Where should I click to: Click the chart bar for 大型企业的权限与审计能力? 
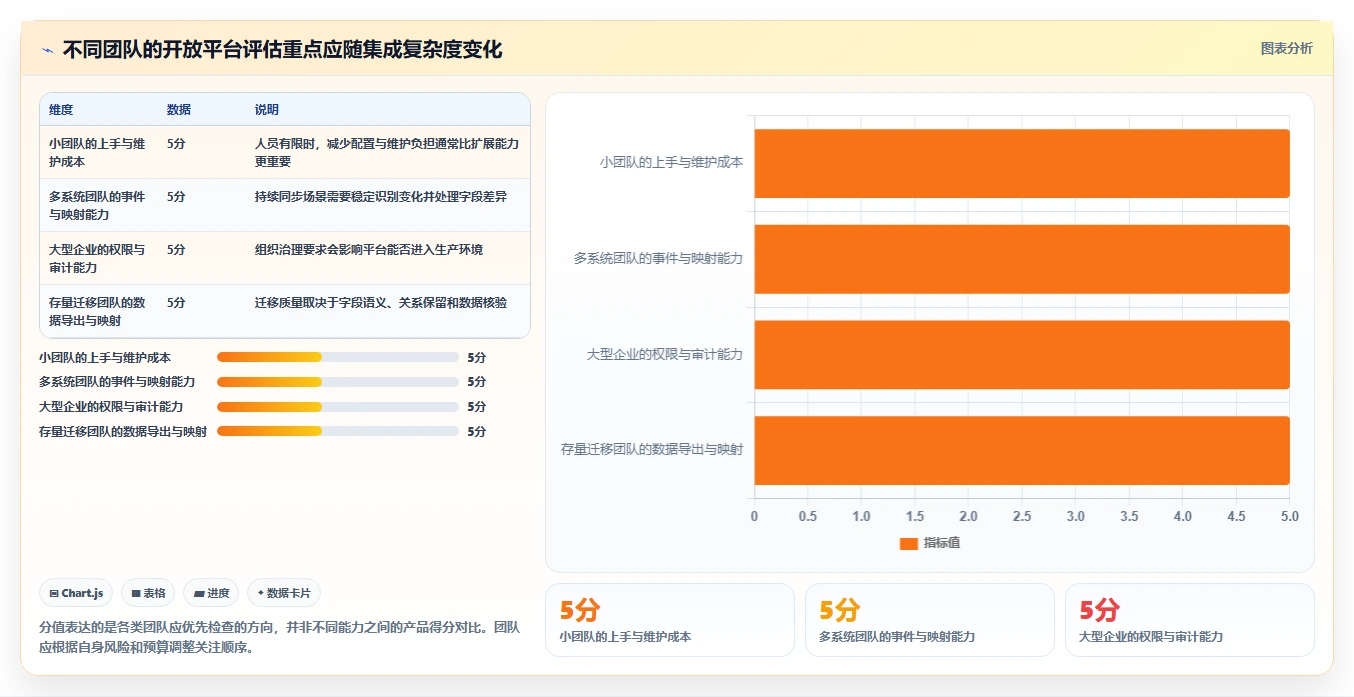tap(1022, 355)
